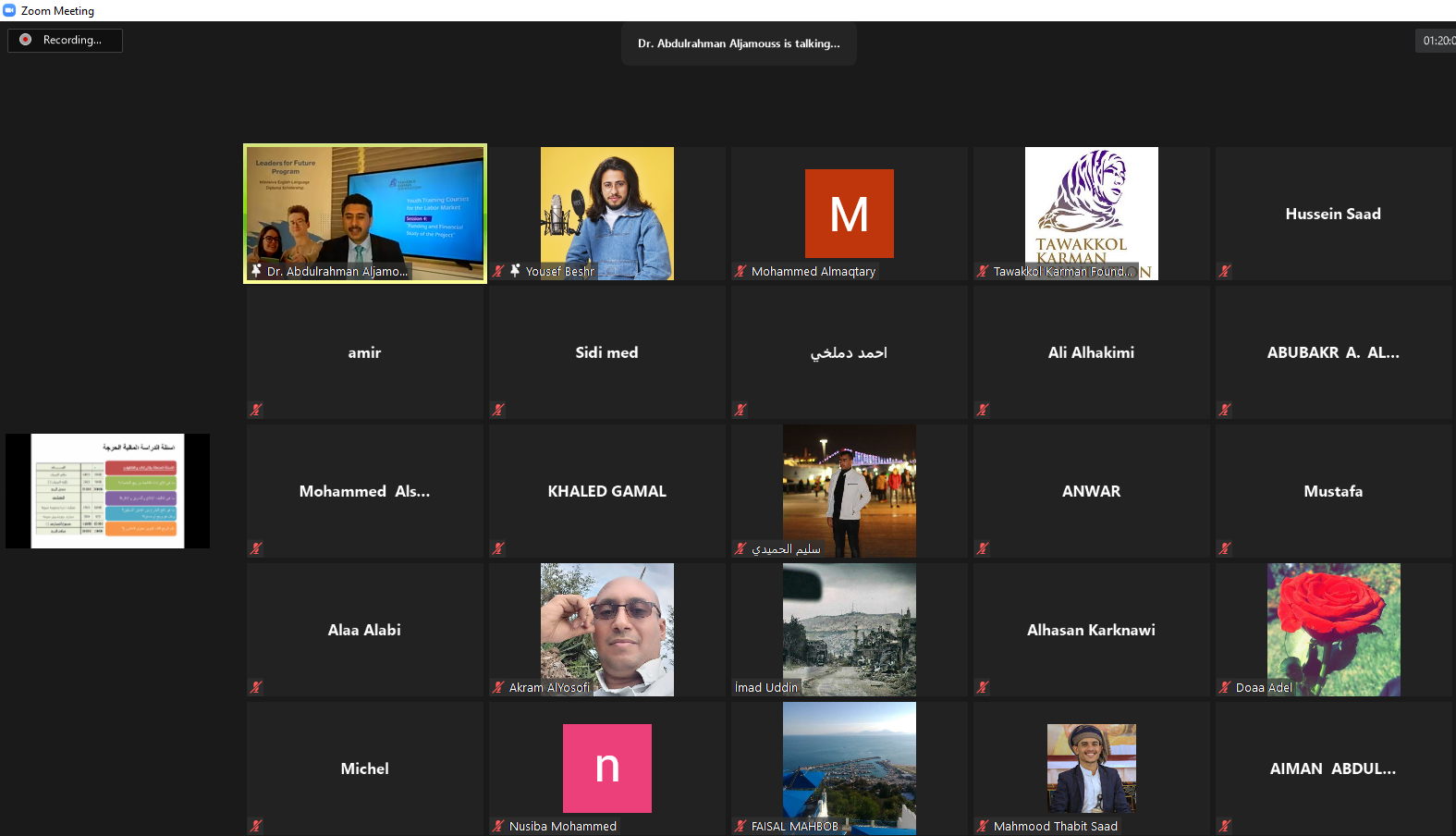
Task: Click the Zoom app icon in the title bar
Action: coord(9,10)
